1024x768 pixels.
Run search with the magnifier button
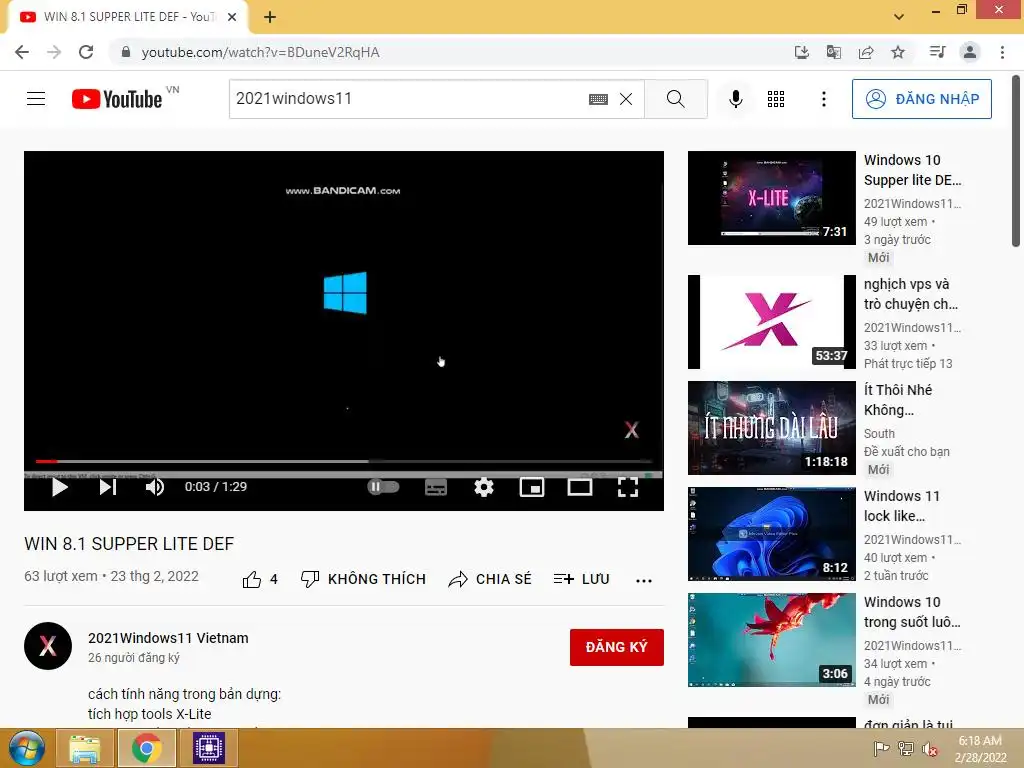(676, 99)
